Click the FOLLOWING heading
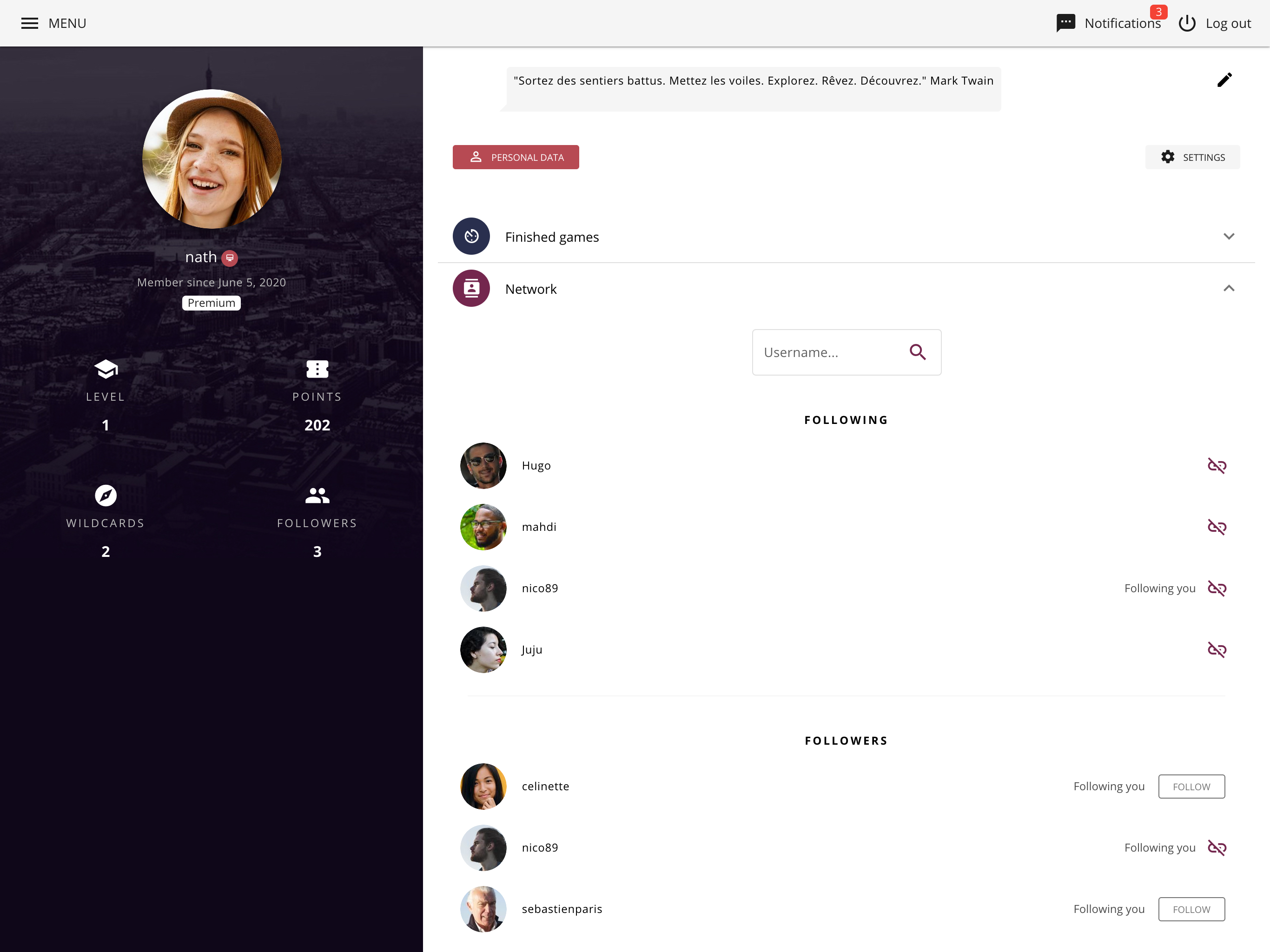1270x952 pixels. (x=847, y=420)
